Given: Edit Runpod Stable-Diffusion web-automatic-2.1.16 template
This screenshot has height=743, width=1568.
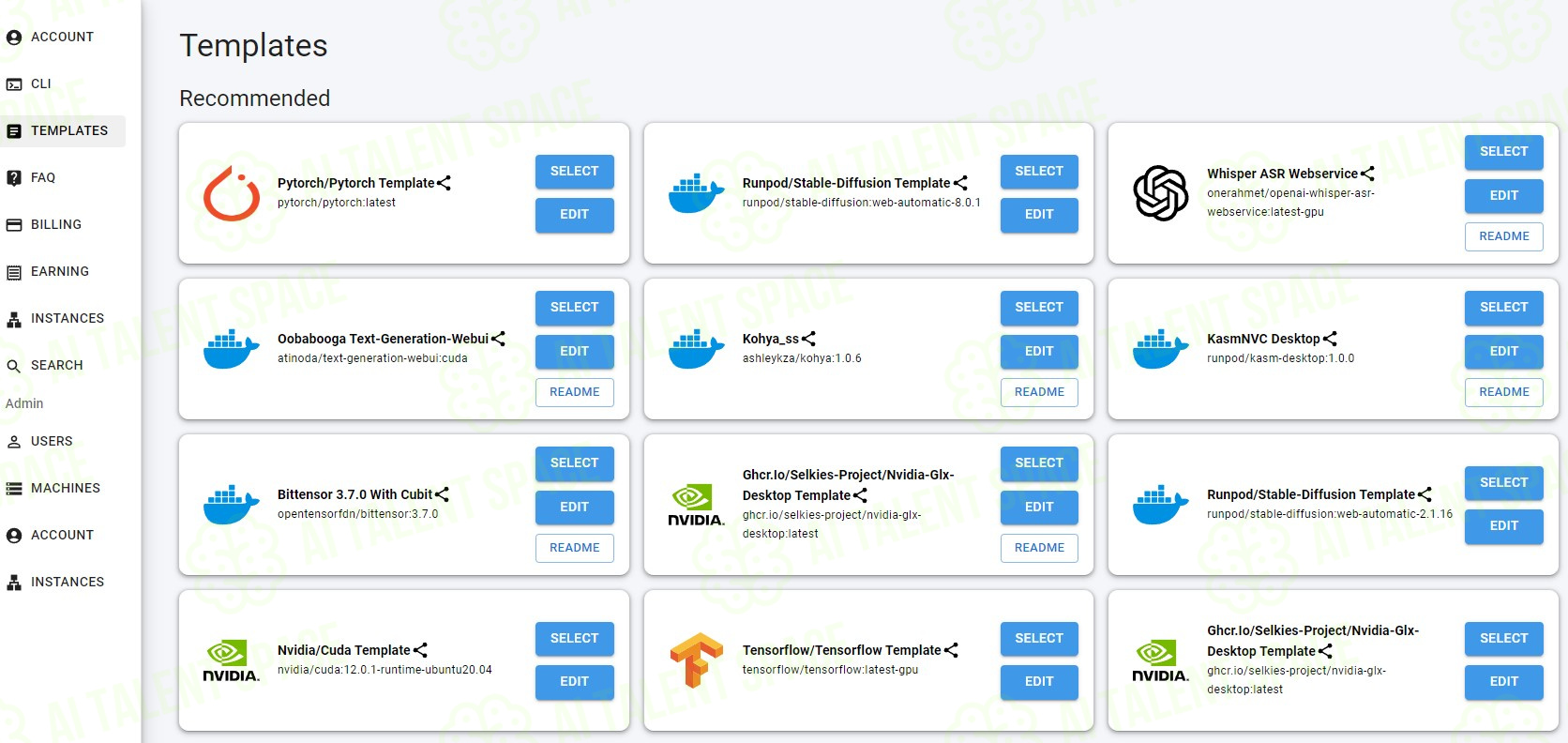Looking at the screenshot, I should [1504, 526].
